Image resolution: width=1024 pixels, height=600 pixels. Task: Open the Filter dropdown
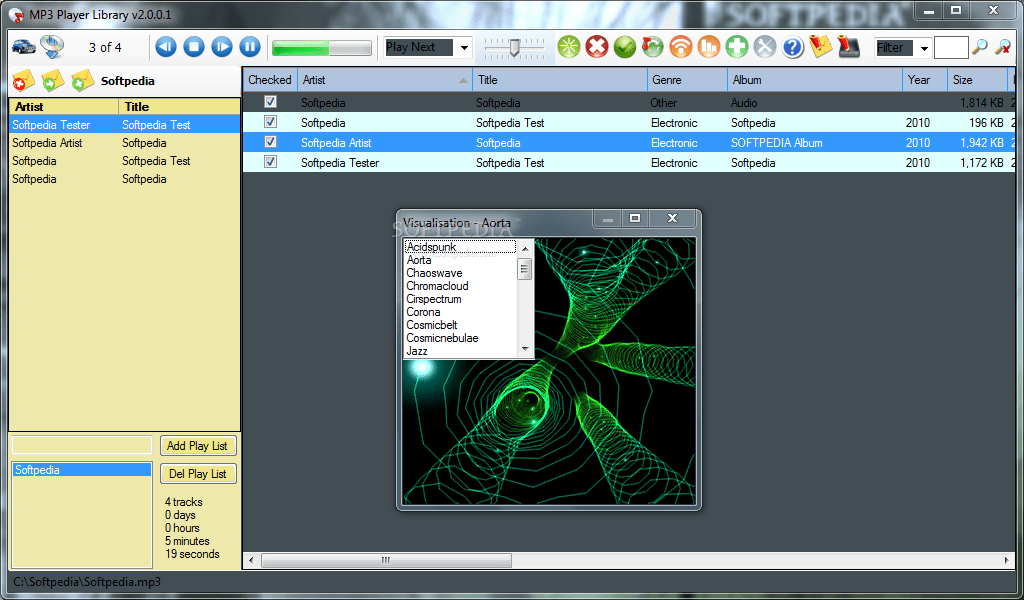923,48
